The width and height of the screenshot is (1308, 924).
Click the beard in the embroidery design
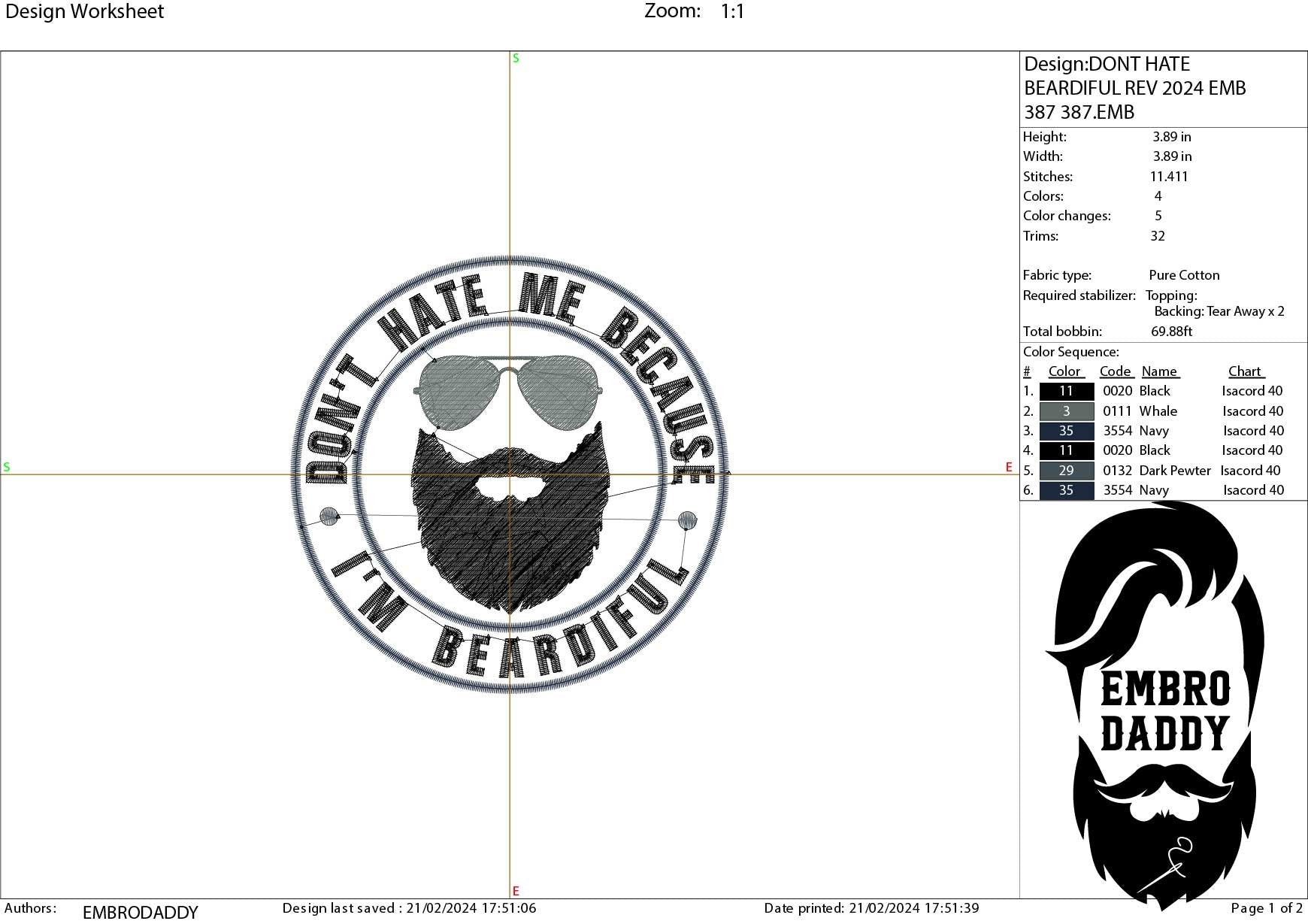(x=510, y=519)
